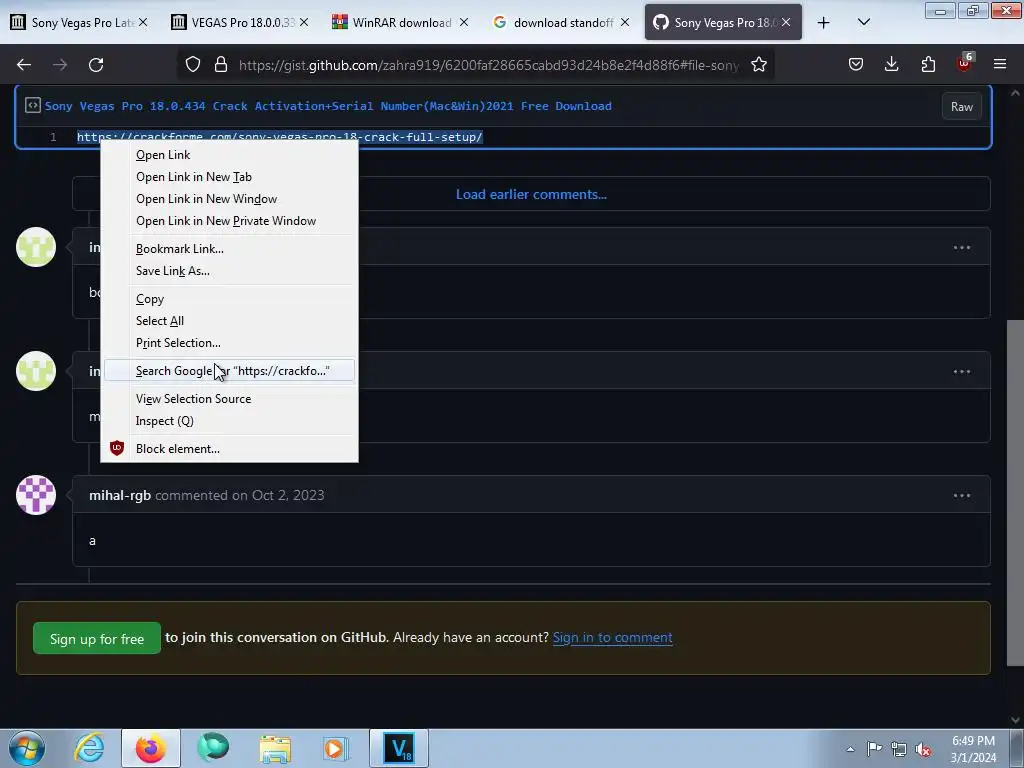
Task: Reload the current page
Action: (x=96, y=65)
